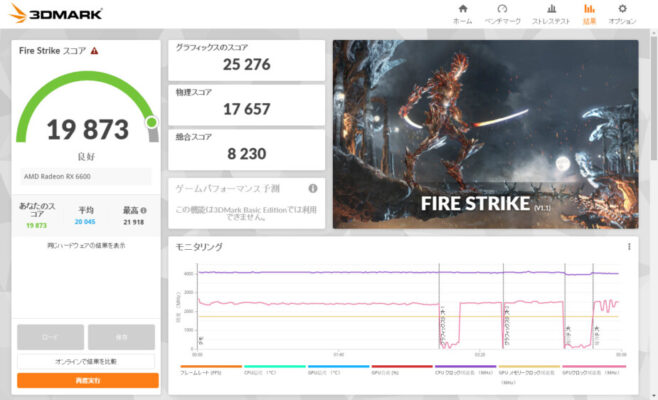Screen dimensions: 658x400
Task: Click the orange Run again (再度実行) button
Action: click(88, 381)
